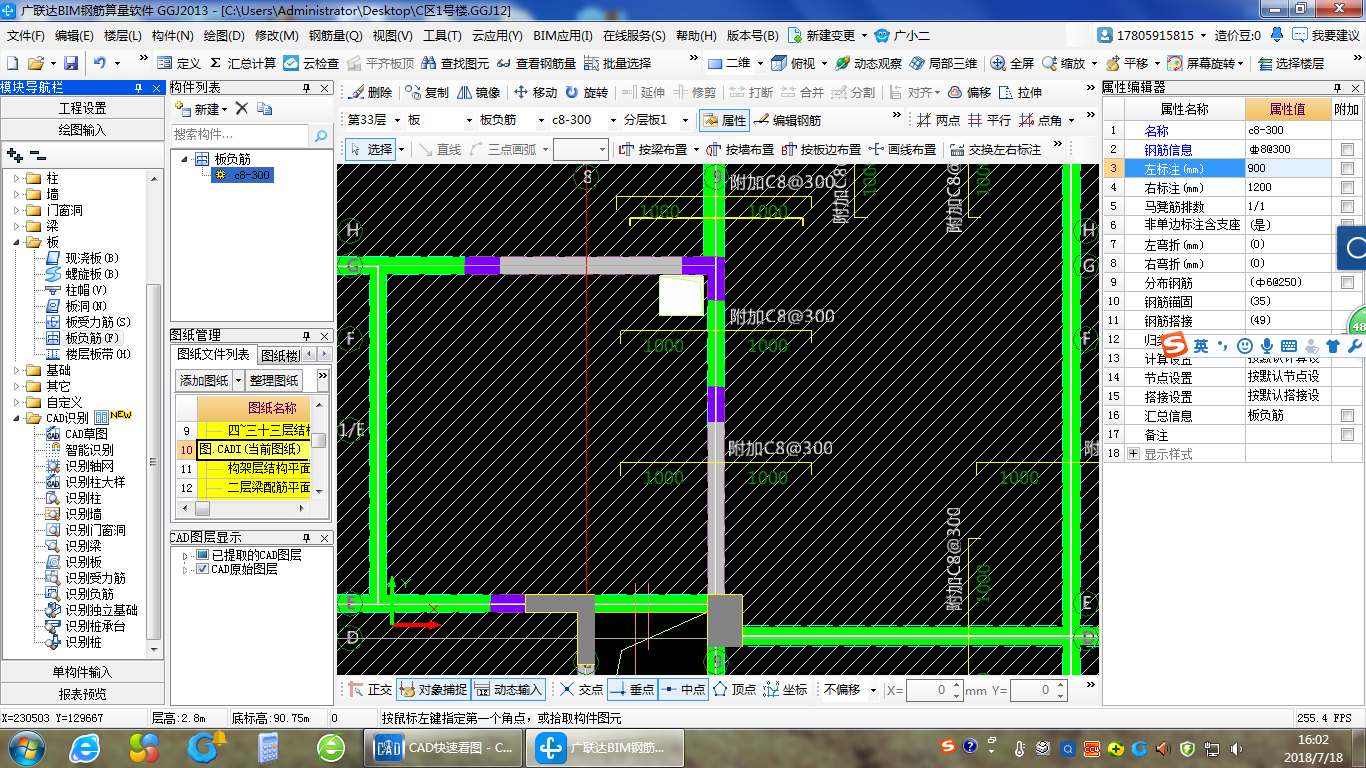Toggle the 属性 properties panel button
Screen dimensions: 1366x768
pyautogui.click(x=724, y=120)
